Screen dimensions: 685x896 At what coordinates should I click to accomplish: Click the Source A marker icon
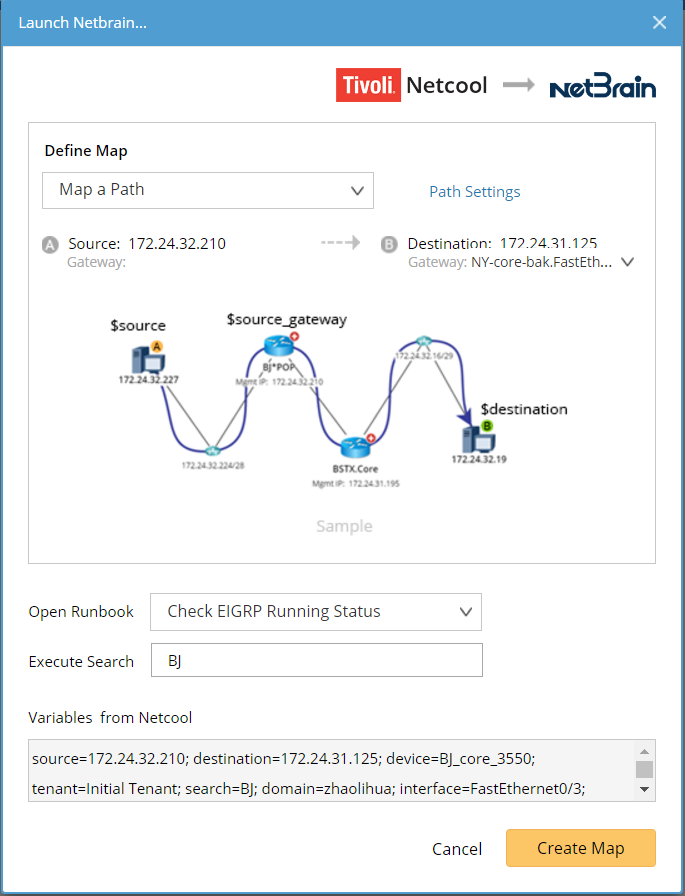click(x=50, y=244)
